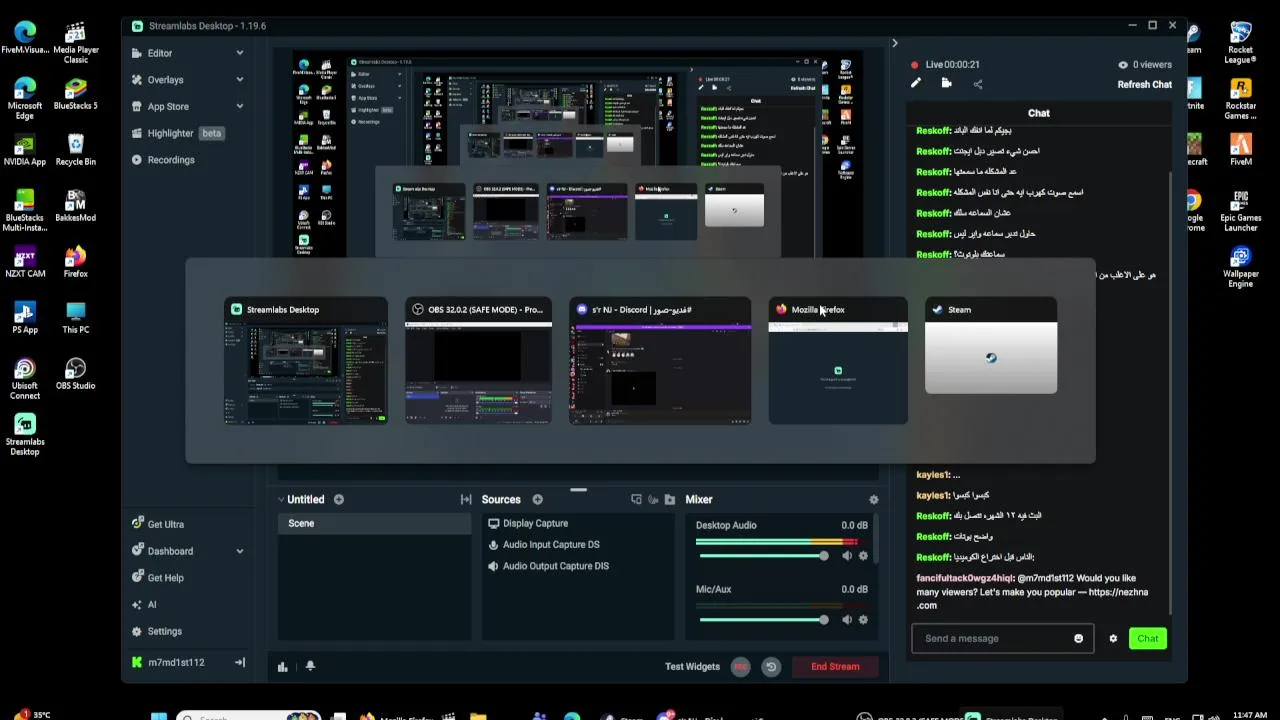
Task: Open performance stats icon in footer
Action: click(x=283, y=666)
